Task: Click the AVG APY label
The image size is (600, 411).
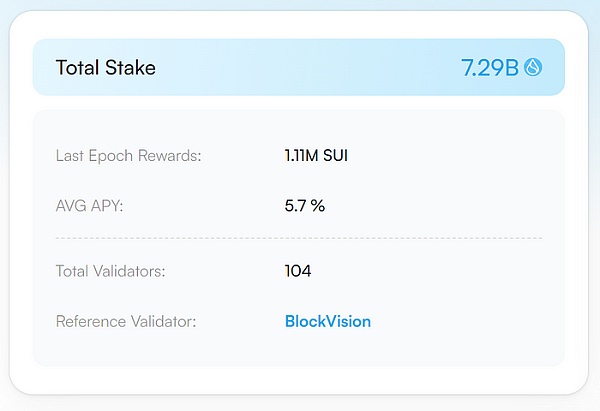Action: 91,206
